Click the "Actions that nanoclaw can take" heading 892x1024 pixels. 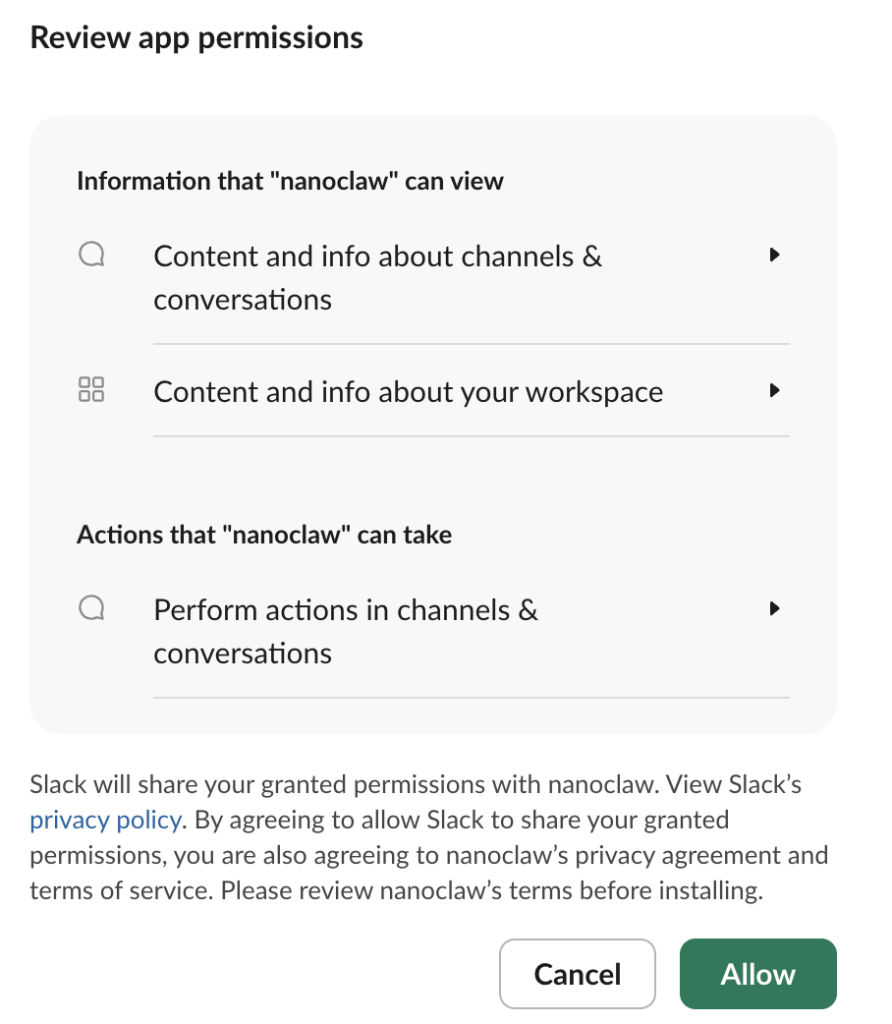point(264,535)
